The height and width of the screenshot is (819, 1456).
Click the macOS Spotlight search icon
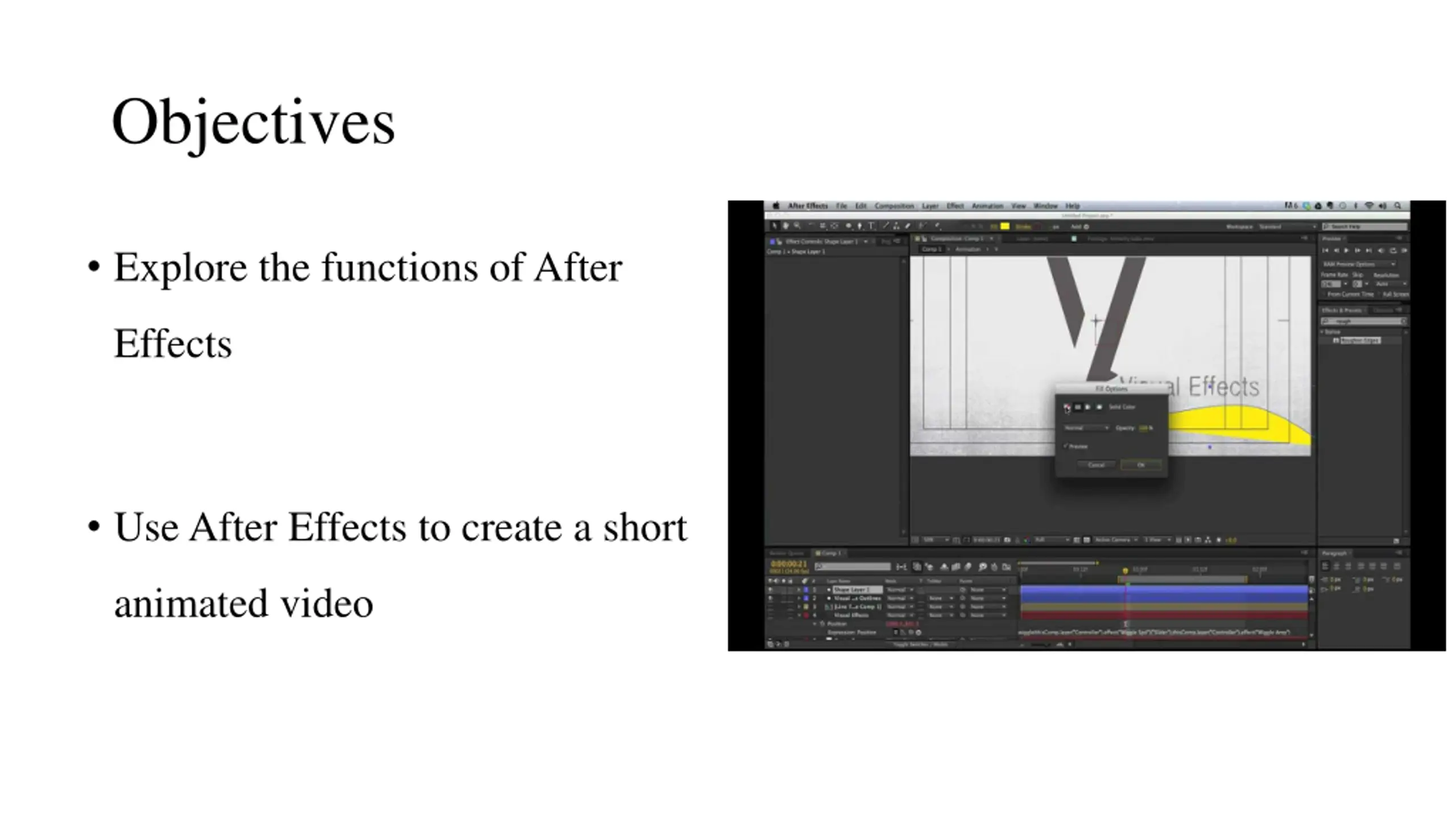(1398, 206)
